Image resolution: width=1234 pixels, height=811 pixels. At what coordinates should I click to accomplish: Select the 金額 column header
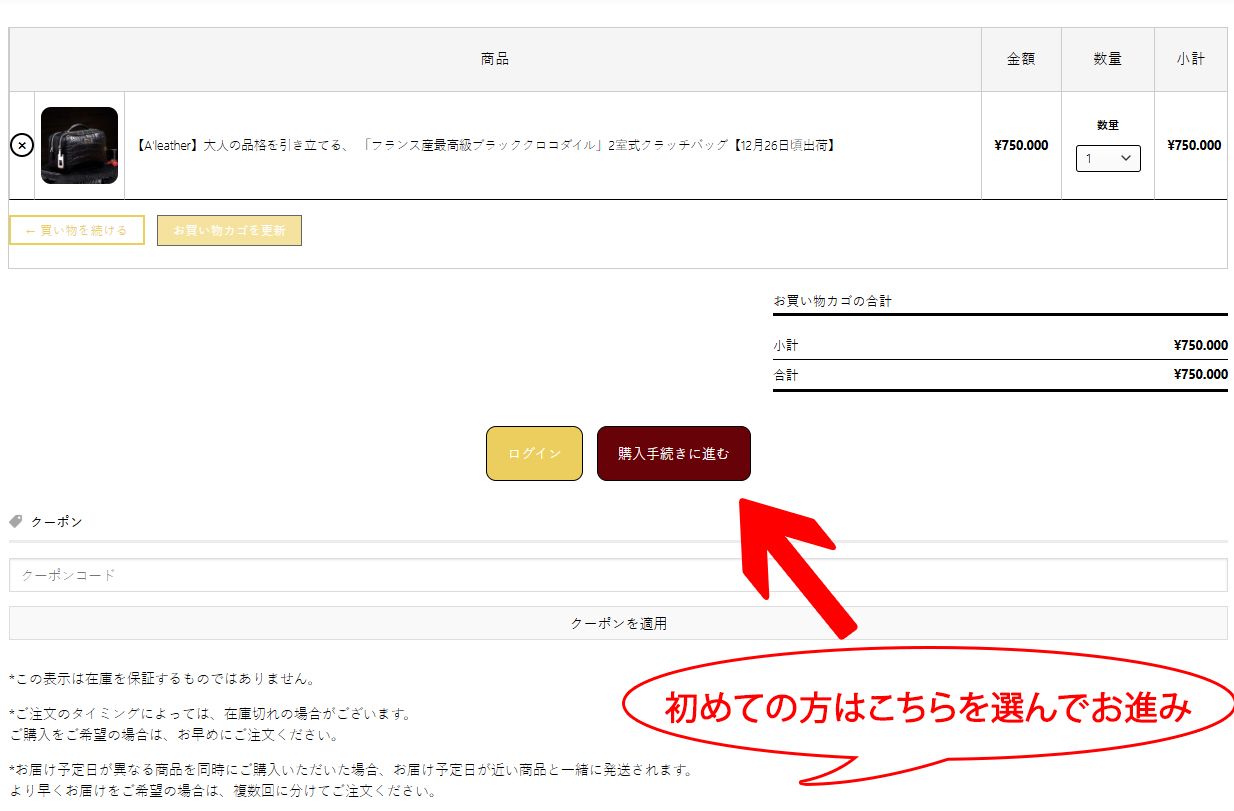(x=1021, y=60)
